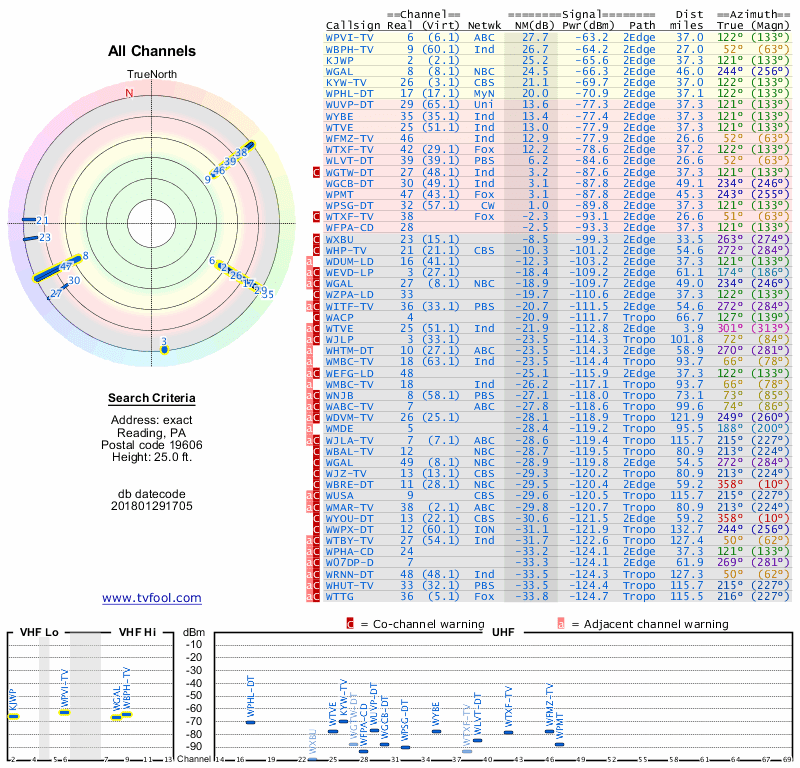Click 132.7 miles distance for WWPX-DT

tap(686, 530)
